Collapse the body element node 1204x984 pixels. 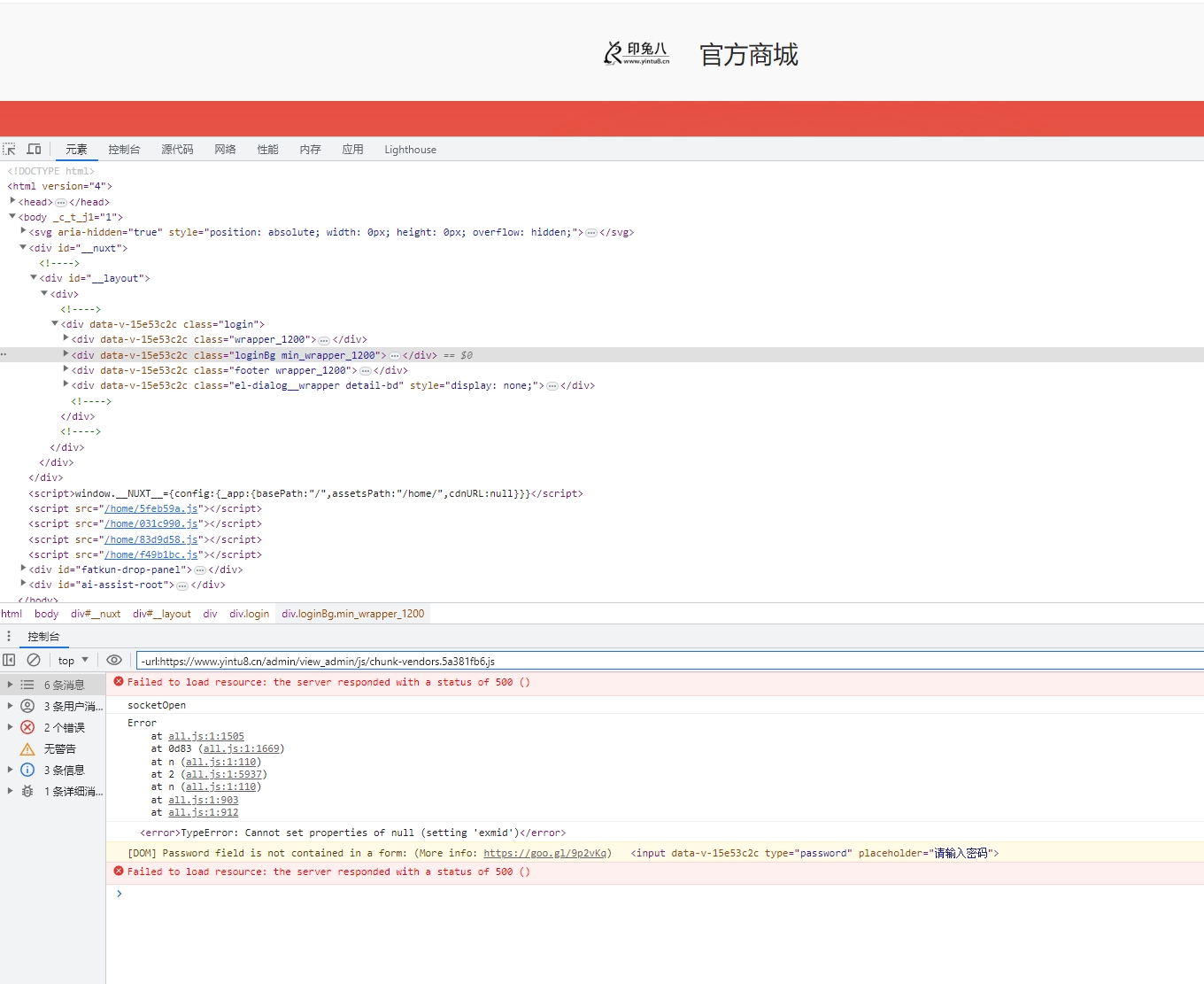(12, 216)
